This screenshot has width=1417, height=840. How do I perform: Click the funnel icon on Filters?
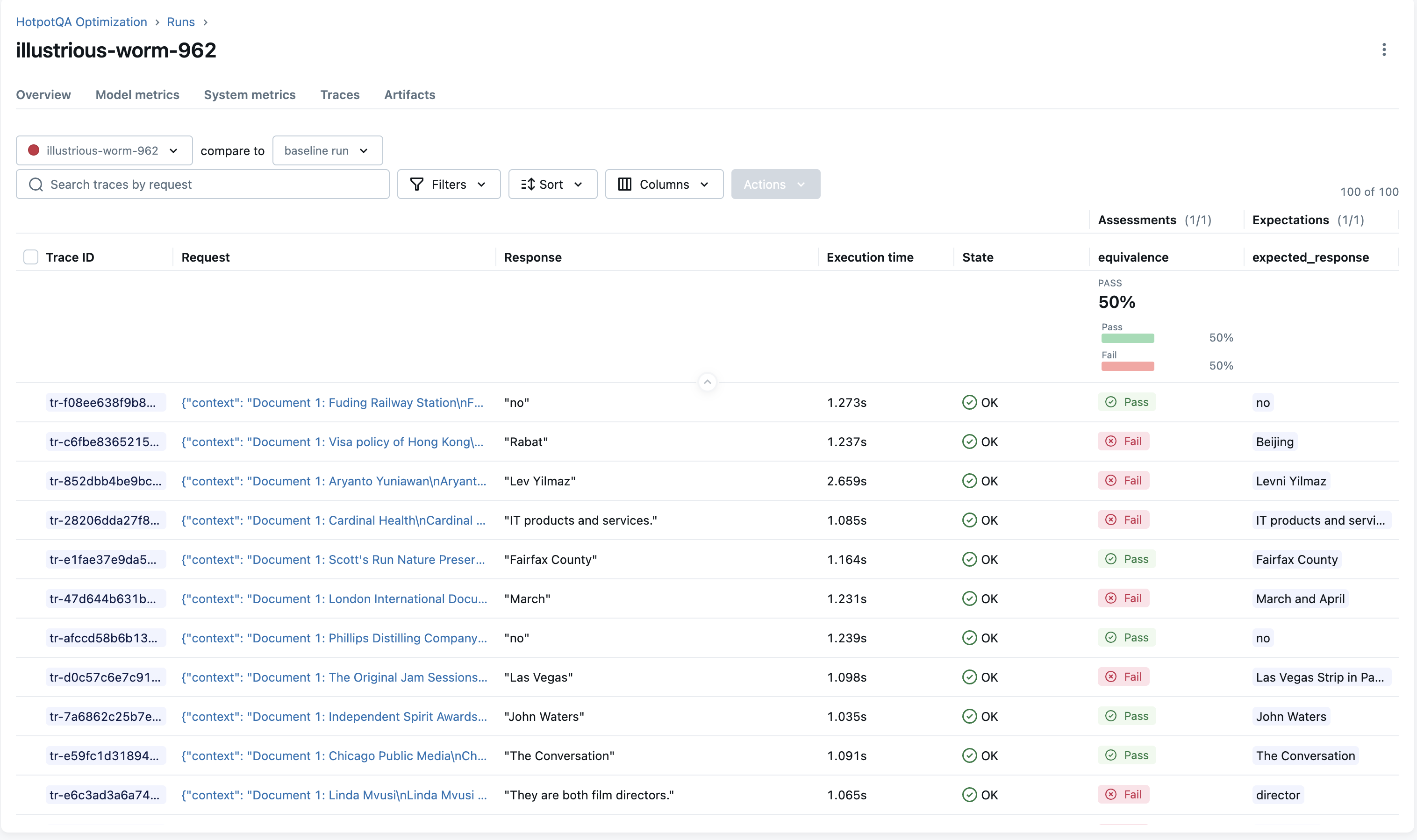point(417,185)
